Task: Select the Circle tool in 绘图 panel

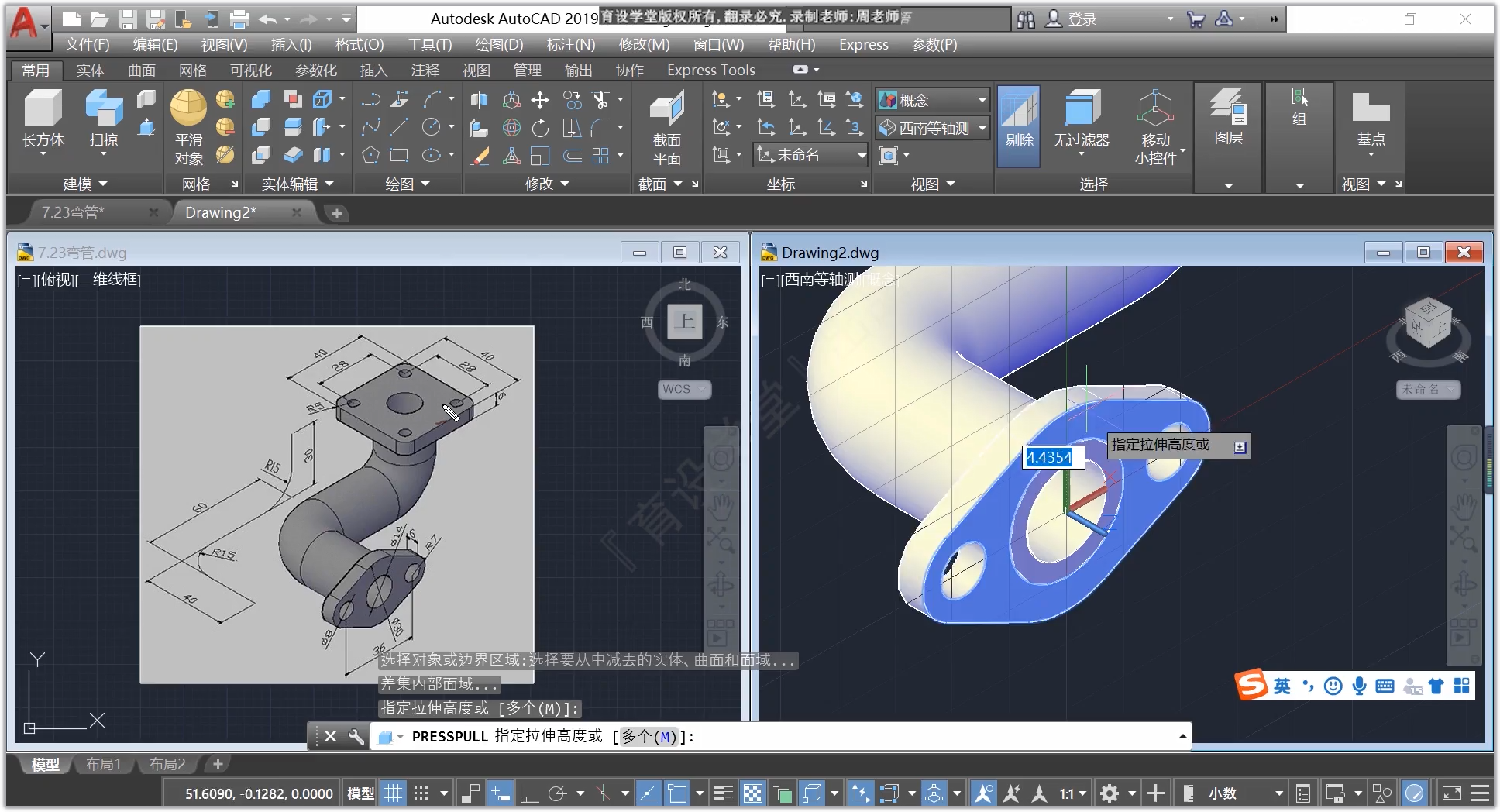Action: (x=431, y=127)
